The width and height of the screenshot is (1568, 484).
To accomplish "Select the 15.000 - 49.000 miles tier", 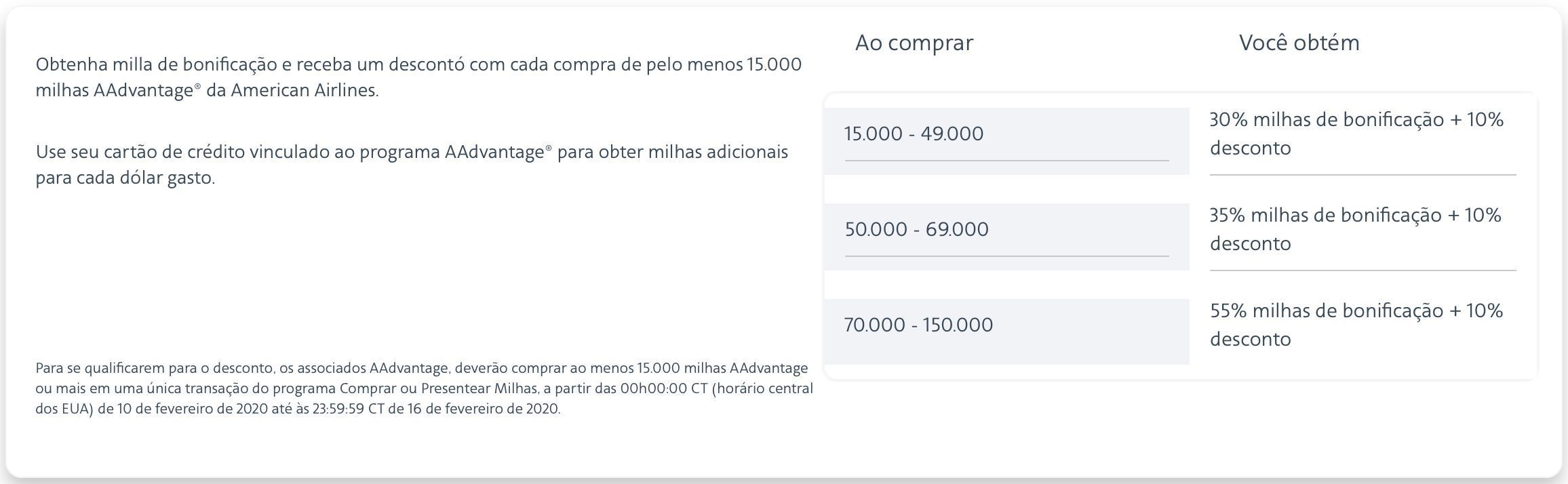I will [x=1006, y=141].
